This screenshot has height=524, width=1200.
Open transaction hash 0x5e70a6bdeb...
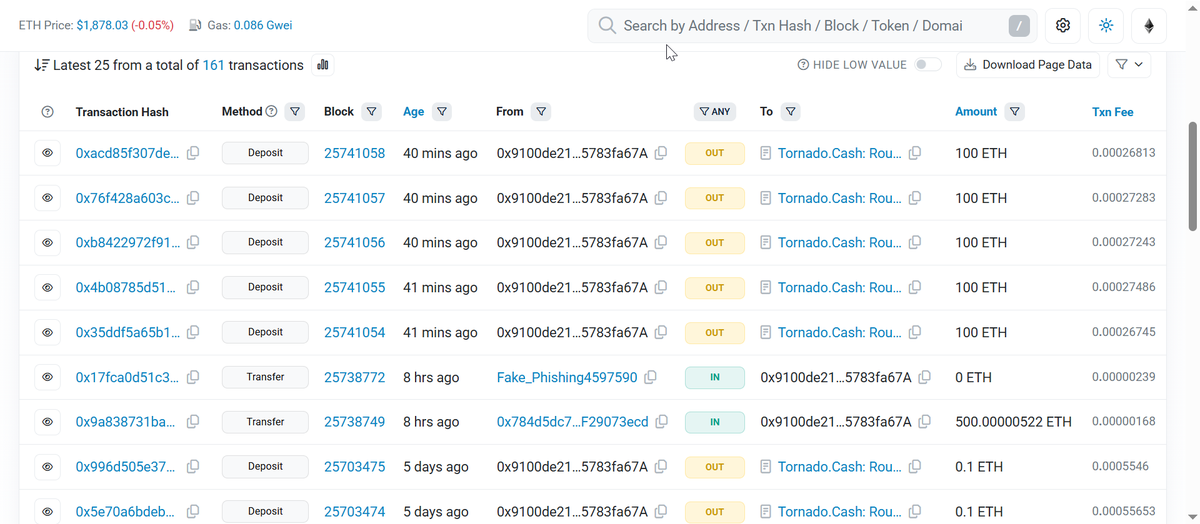pos(127,512)
